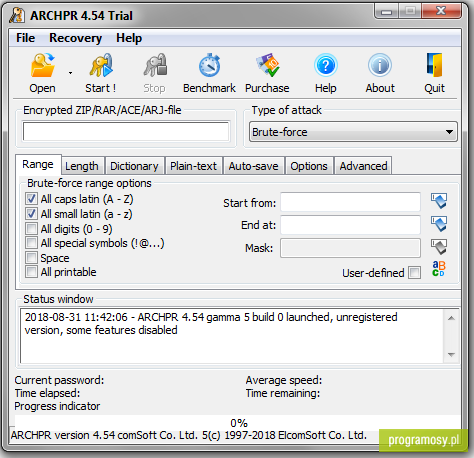
Task: Click the Help question mark icon
Action: pyautogui.click(x=326, y=65)
